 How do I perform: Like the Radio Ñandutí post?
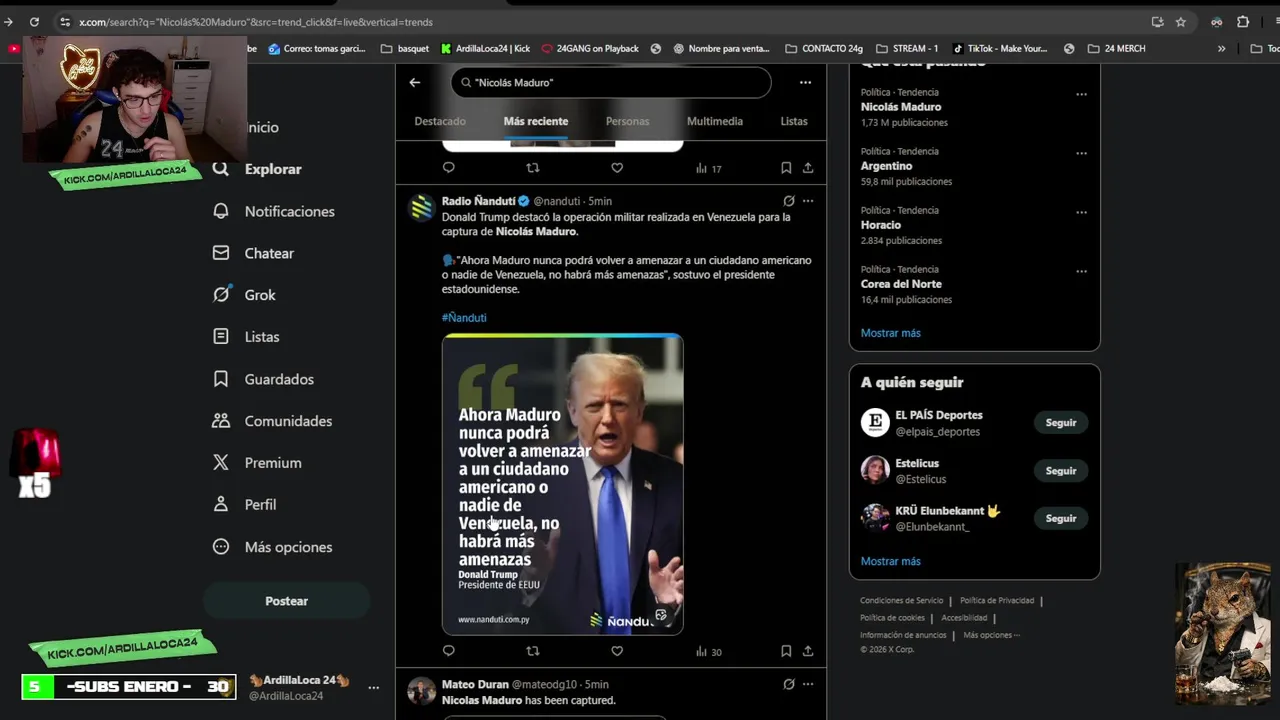click(x=617, y=651)
